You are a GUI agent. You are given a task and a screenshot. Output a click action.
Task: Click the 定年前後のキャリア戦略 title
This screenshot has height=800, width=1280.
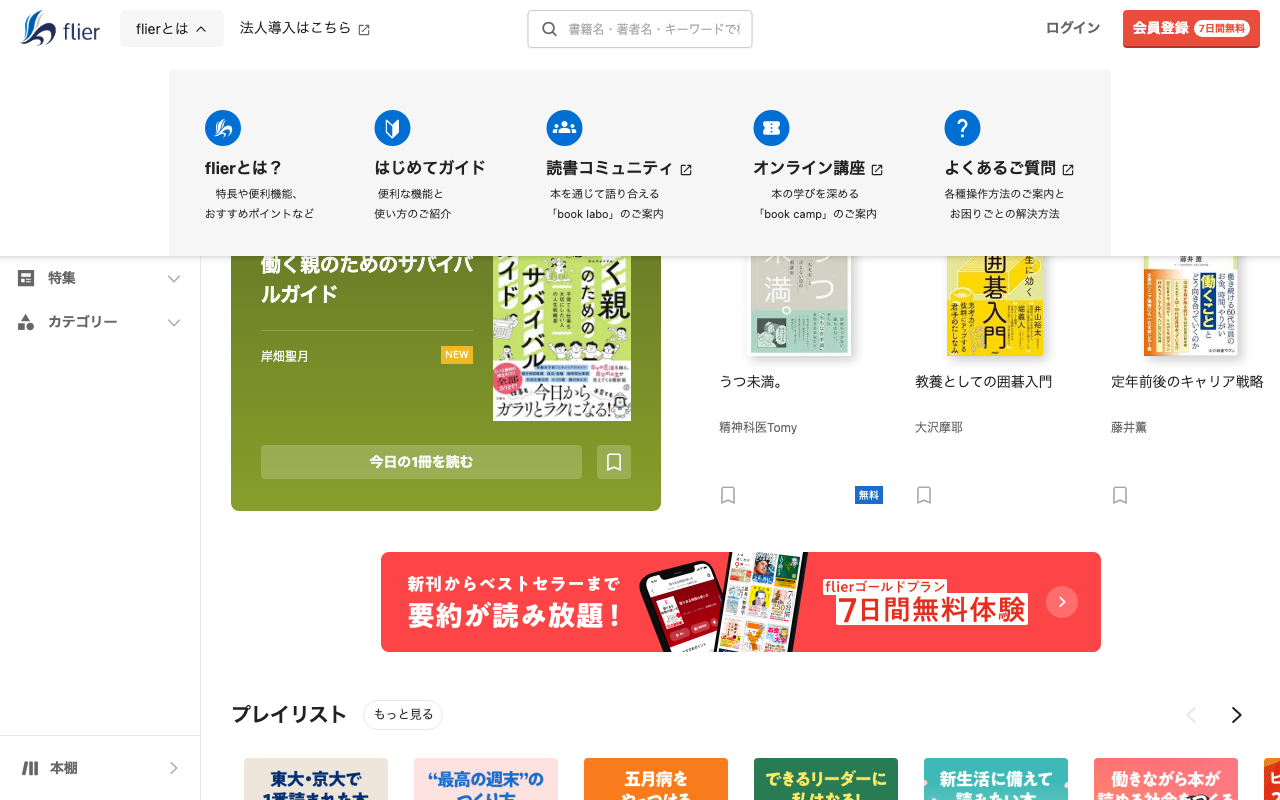click(1187, 382)
